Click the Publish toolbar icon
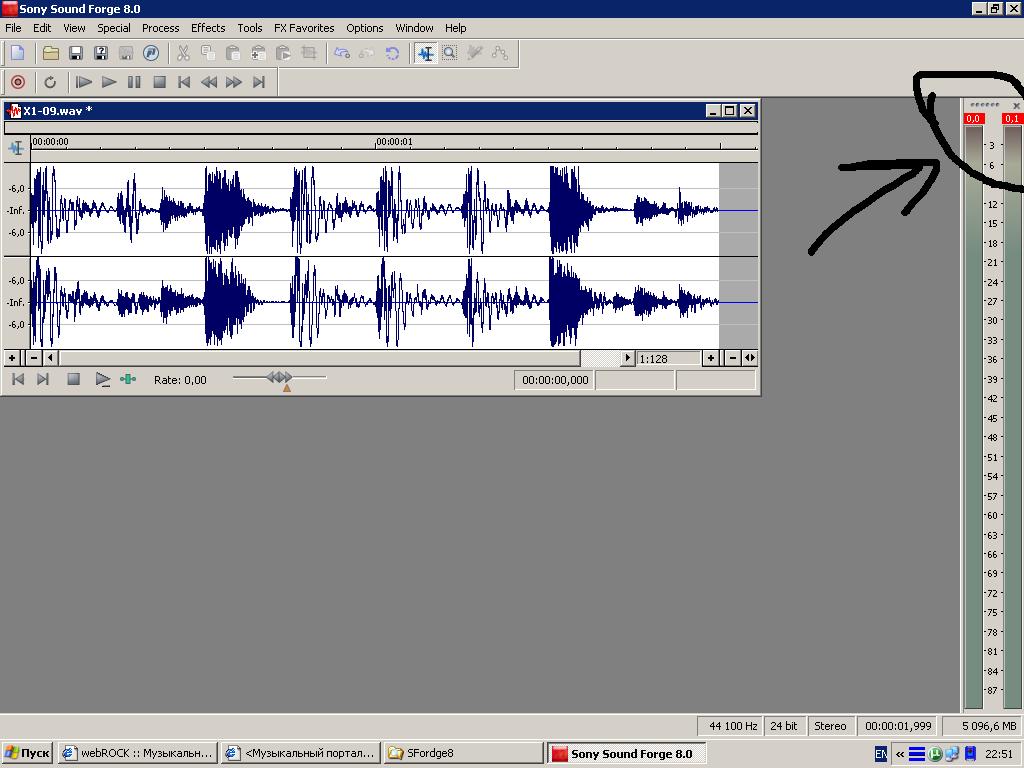Image resolution: width=1024 pixels, height=768 pixels. coord(151,54)
